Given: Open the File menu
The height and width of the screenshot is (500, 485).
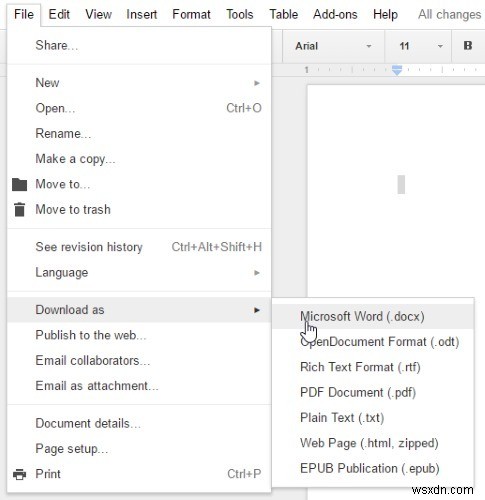Looking at the screenshot, I should point(24,14).
